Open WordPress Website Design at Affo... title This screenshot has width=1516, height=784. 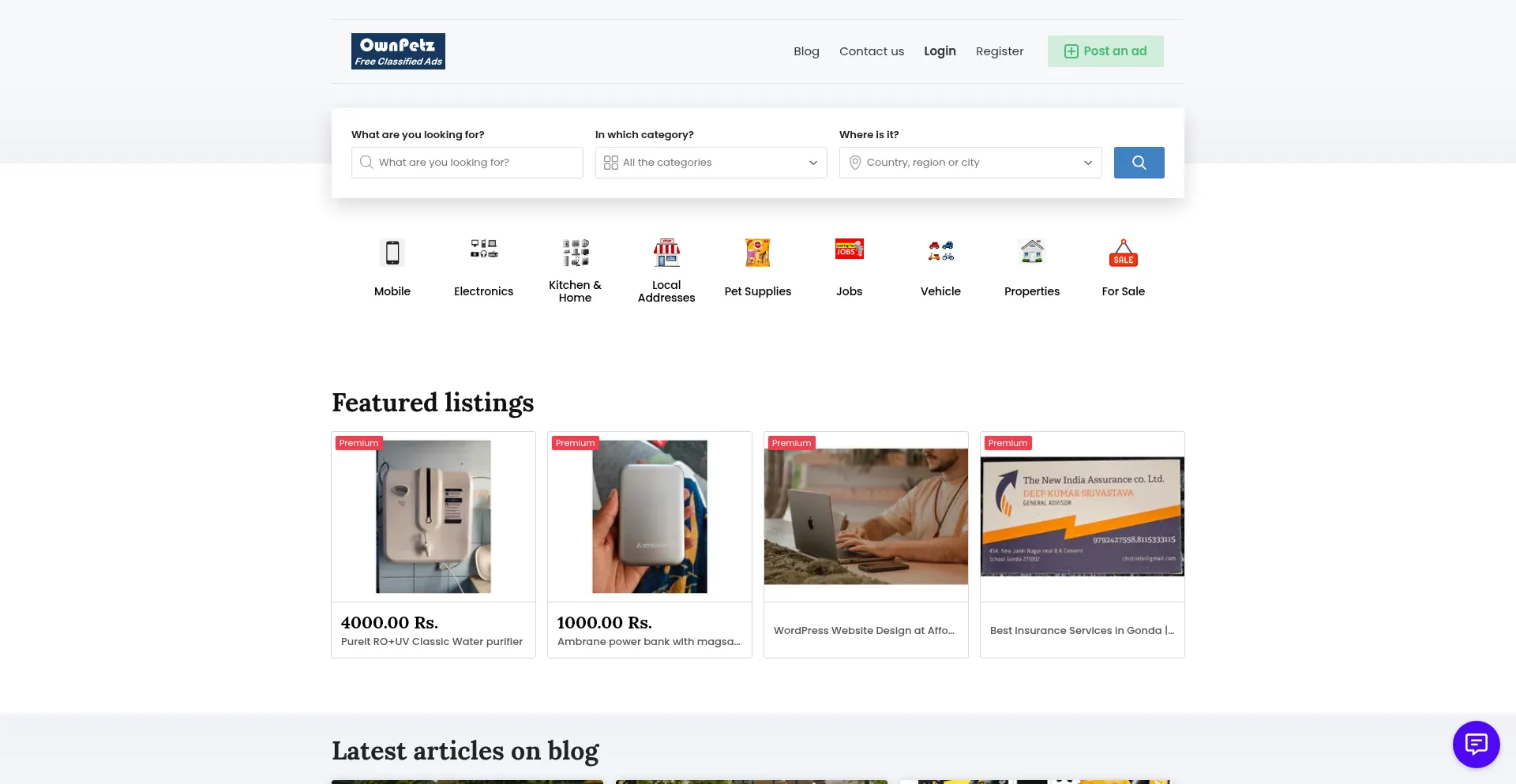pos(864,631)
